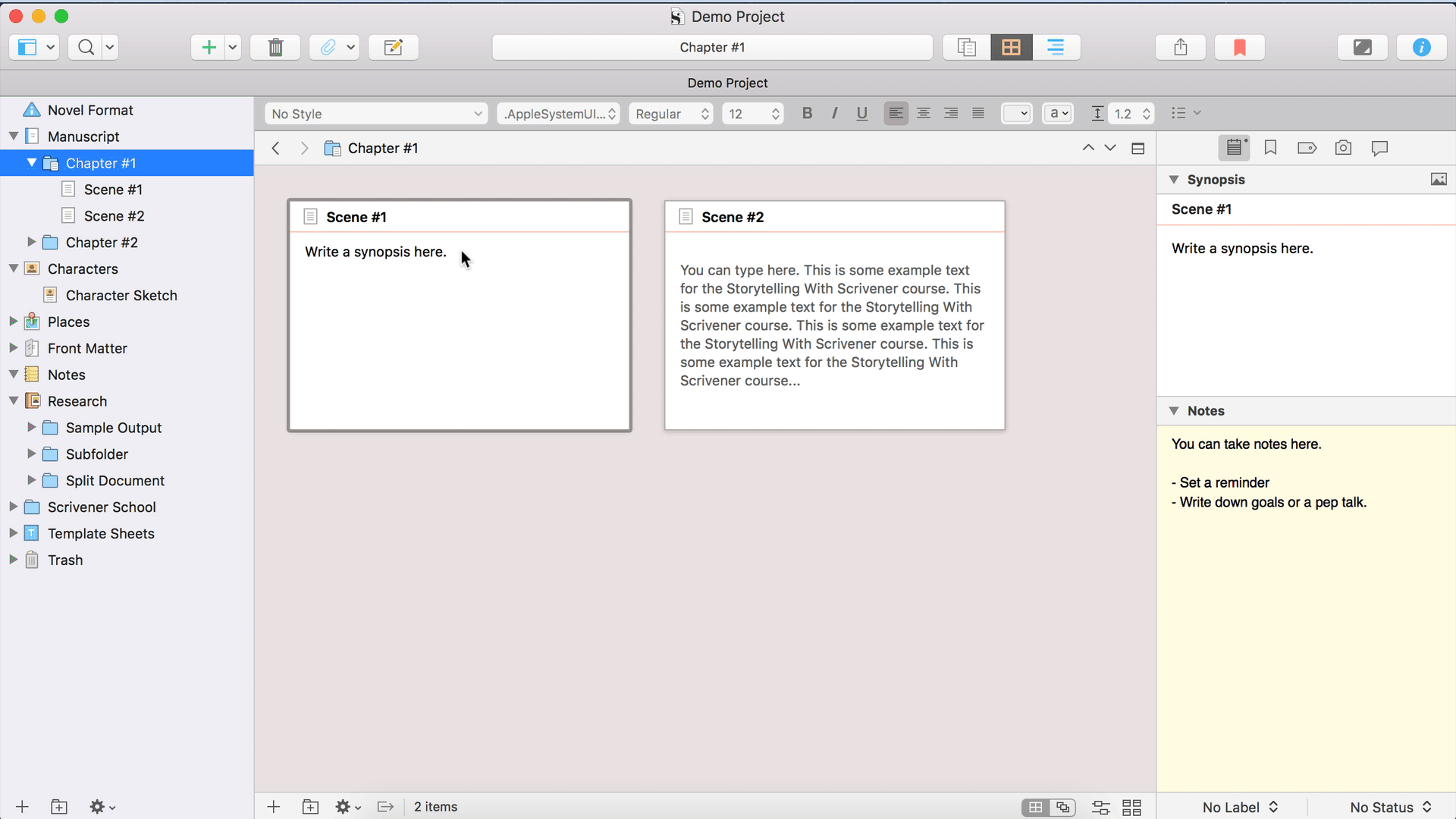Expand the Places folder
Image resolution: width=1456 pixels, height=819 pixels.
14,322
